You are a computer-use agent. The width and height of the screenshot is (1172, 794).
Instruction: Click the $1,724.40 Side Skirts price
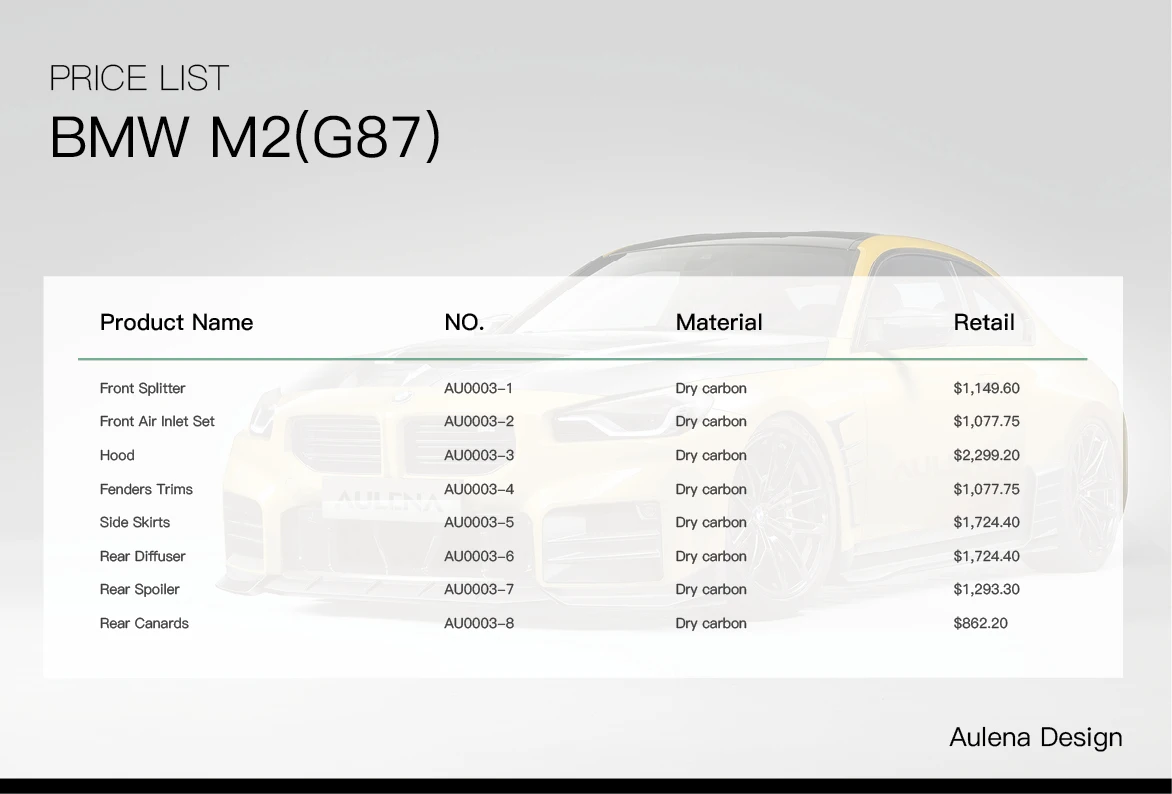coord(986,522)
